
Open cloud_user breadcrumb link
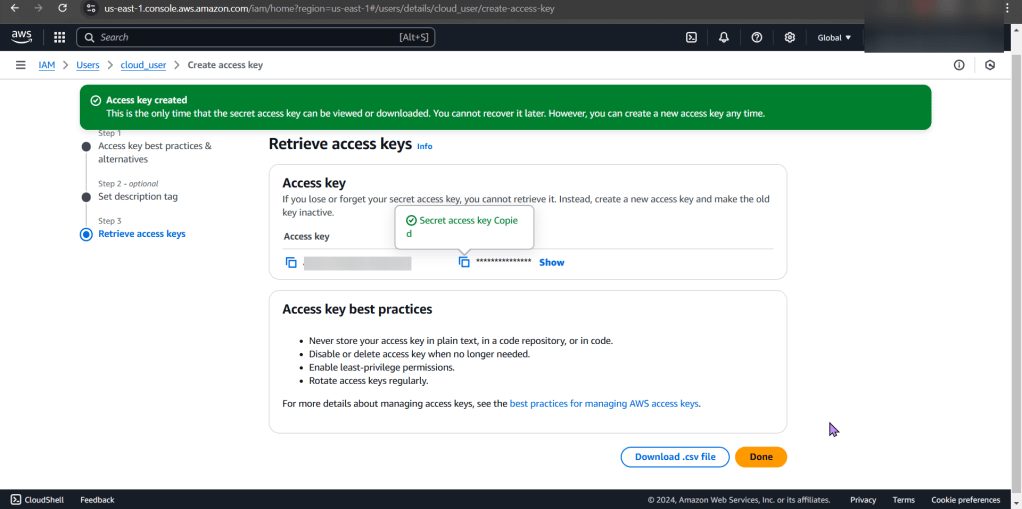pos(143,65)
